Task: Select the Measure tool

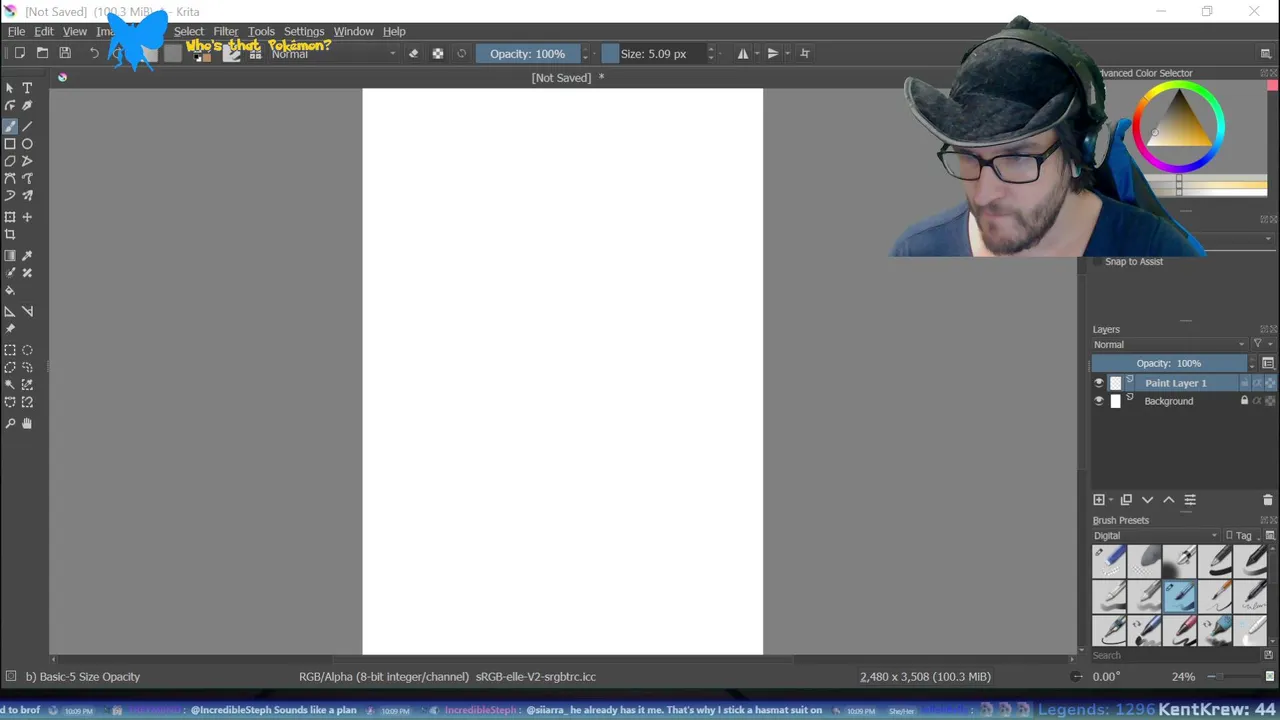Action: 27,312
